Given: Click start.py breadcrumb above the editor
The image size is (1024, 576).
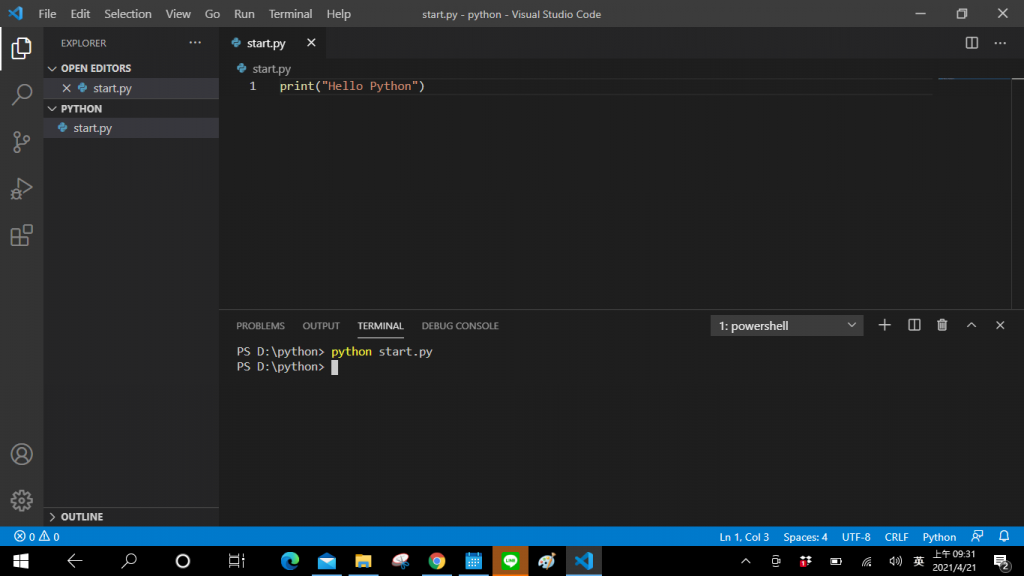Looking at the screenshot, I should (x=272, y=69).
